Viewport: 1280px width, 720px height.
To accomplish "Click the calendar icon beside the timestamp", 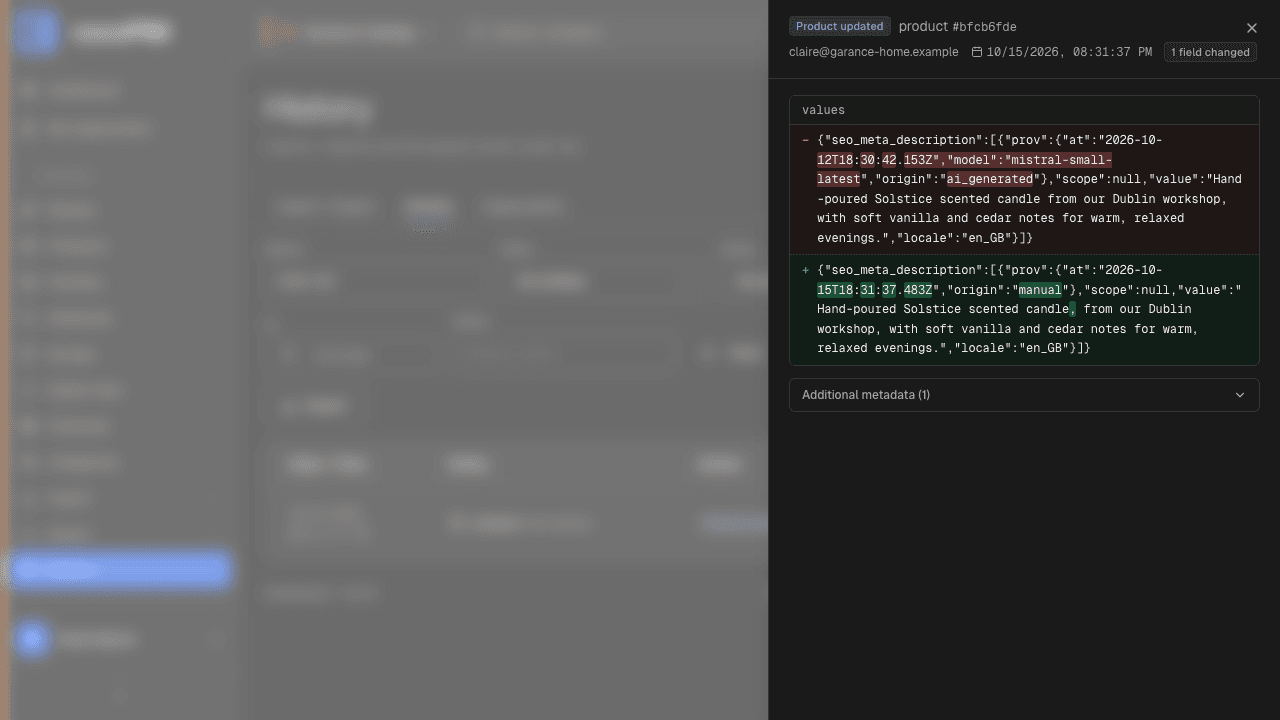I will [x=977, y=52].
